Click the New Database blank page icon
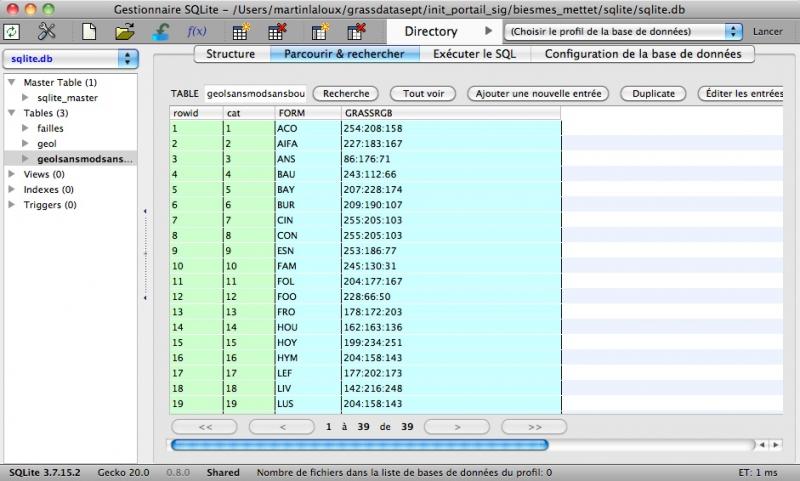The width and height of the screenshot is (800, 481). 89,32
